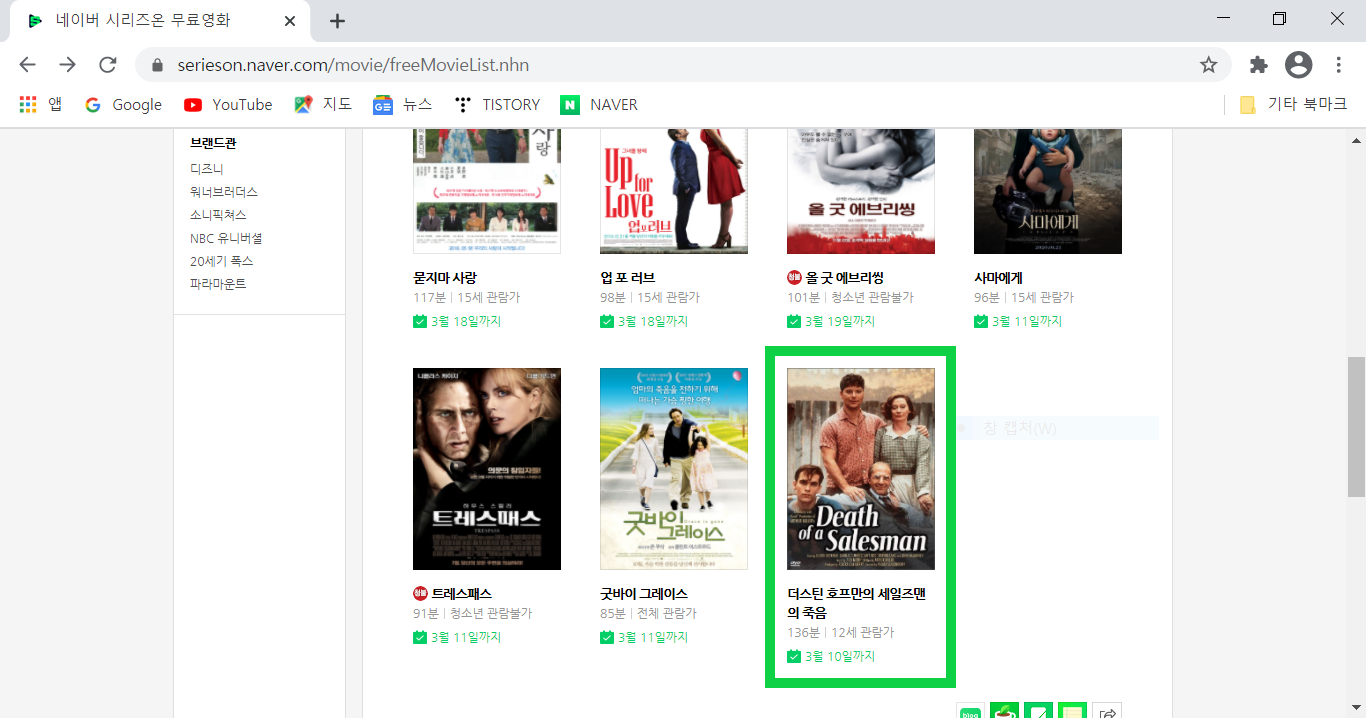
Task: Open a new tab with the plus button
Action: pos(338,21)
